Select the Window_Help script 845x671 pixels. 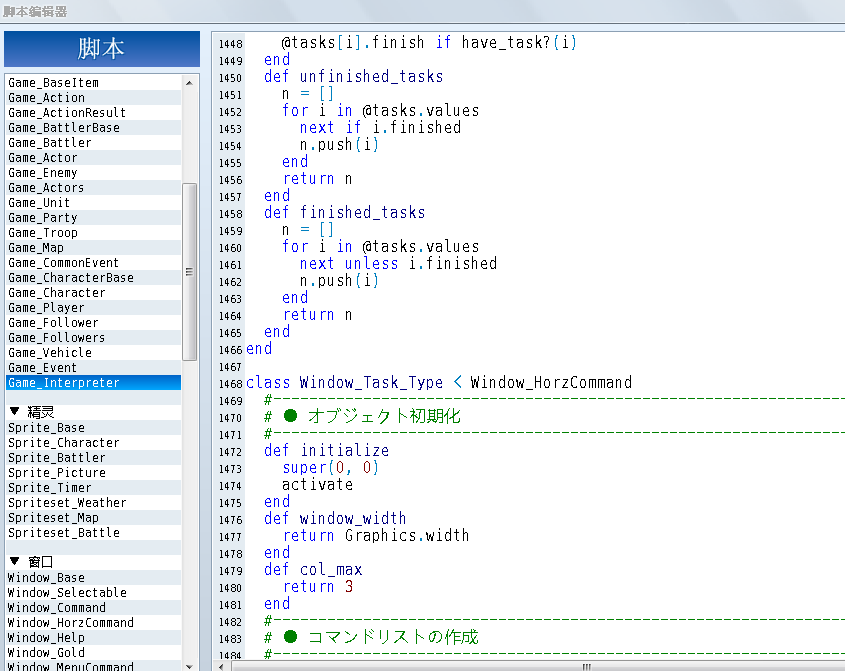(x=93, y=638)
